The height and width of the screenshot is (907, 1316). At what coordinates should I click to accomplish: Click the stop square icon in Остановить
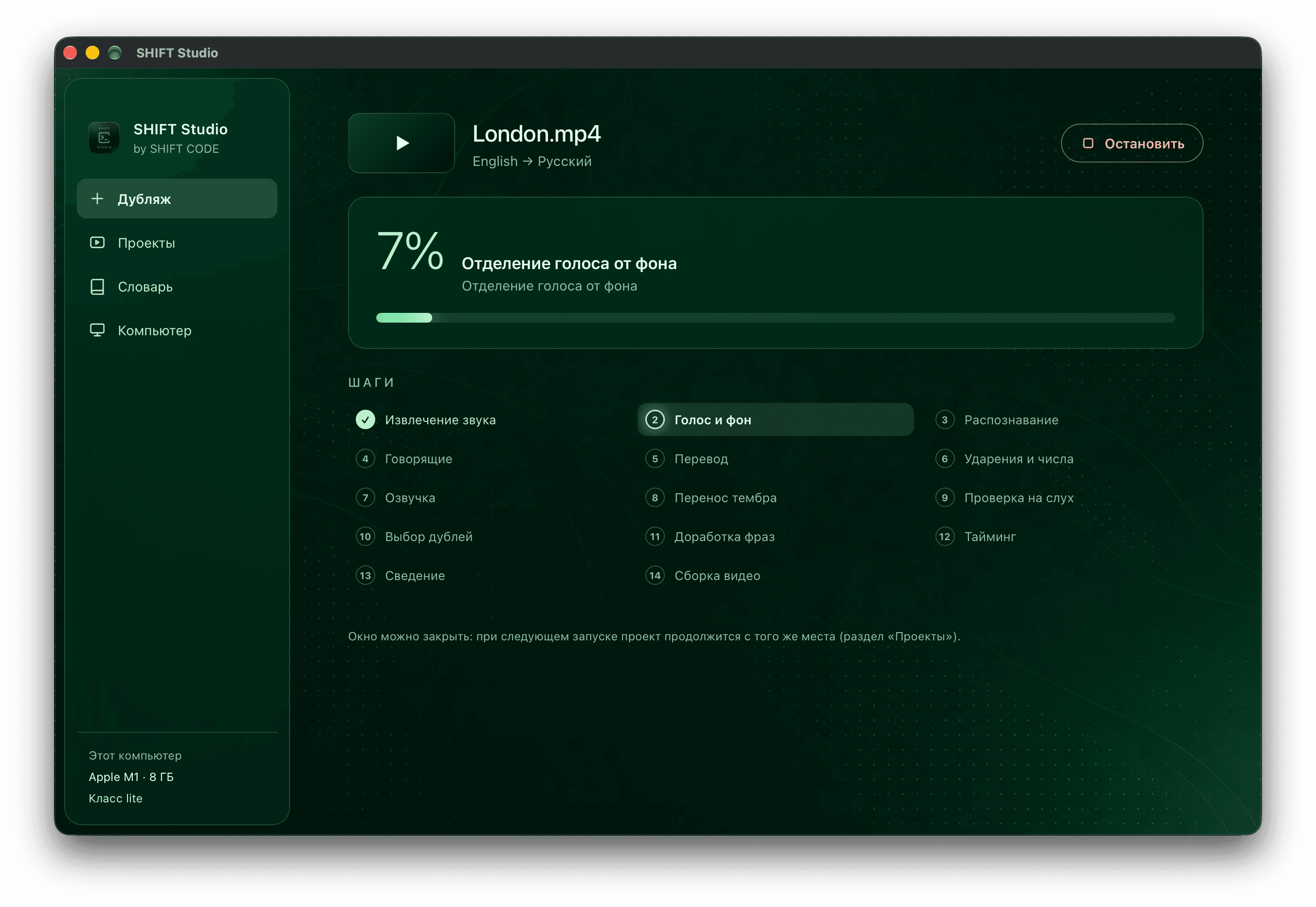(x=1087, y=143)
